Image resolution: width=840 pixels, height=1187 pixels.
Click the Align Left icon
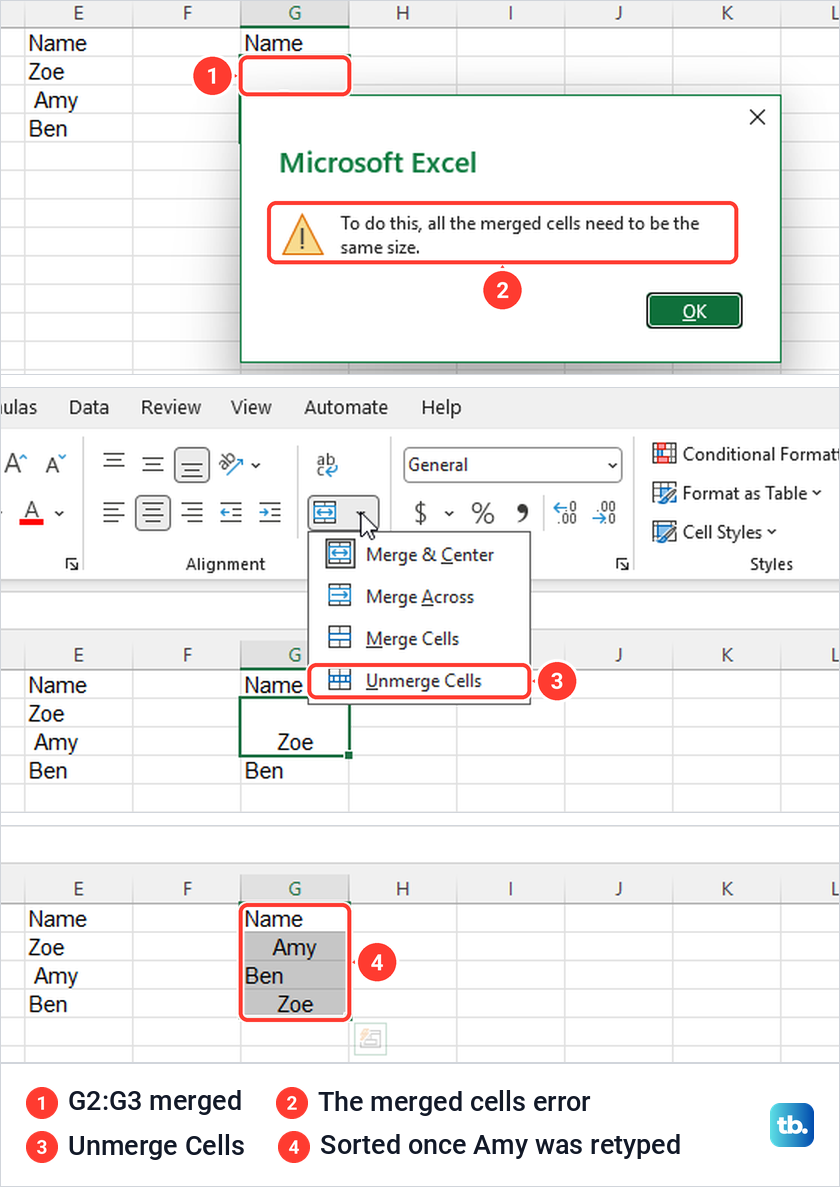tap(114, 512)
